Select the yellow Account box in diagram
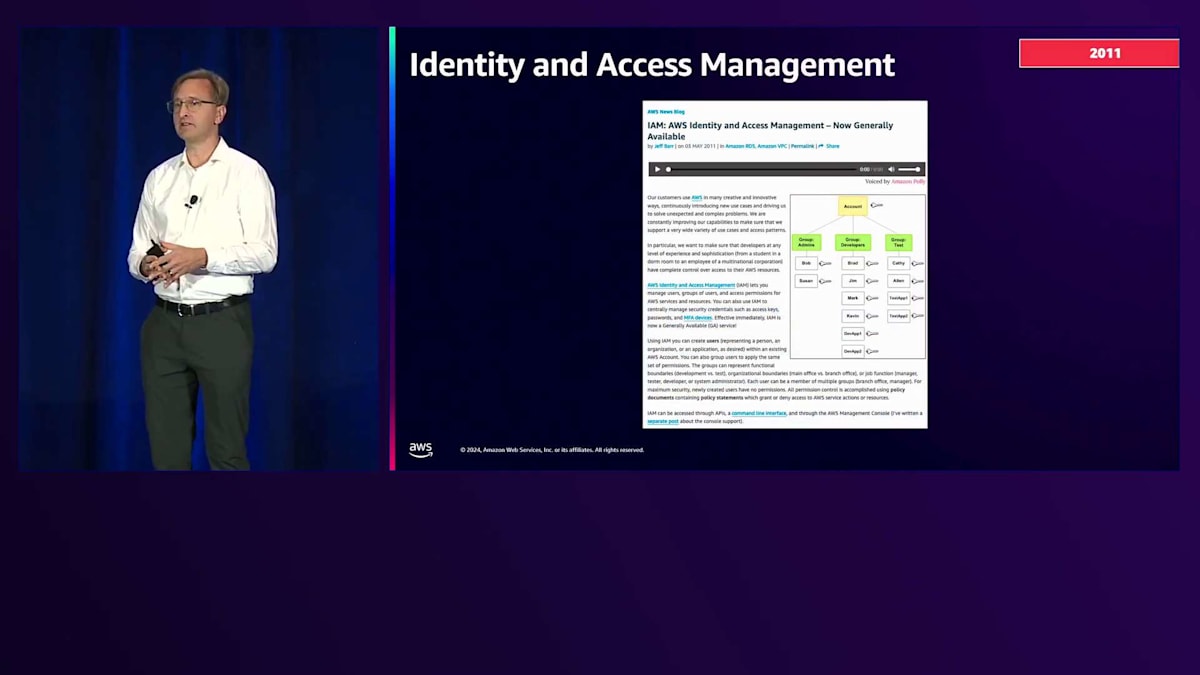Screen dimensions: 1200x675 (853, 206)
